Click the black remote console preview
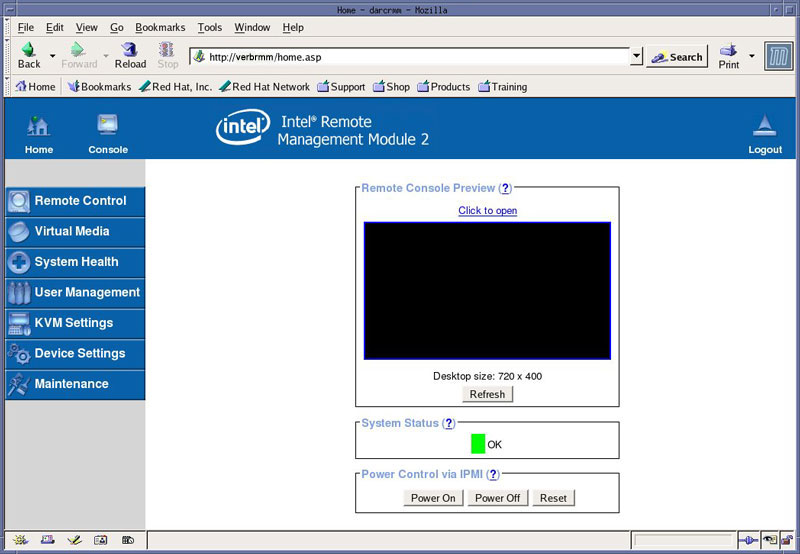The width and height of the screenshot is (800, 554). pos(487,290)
